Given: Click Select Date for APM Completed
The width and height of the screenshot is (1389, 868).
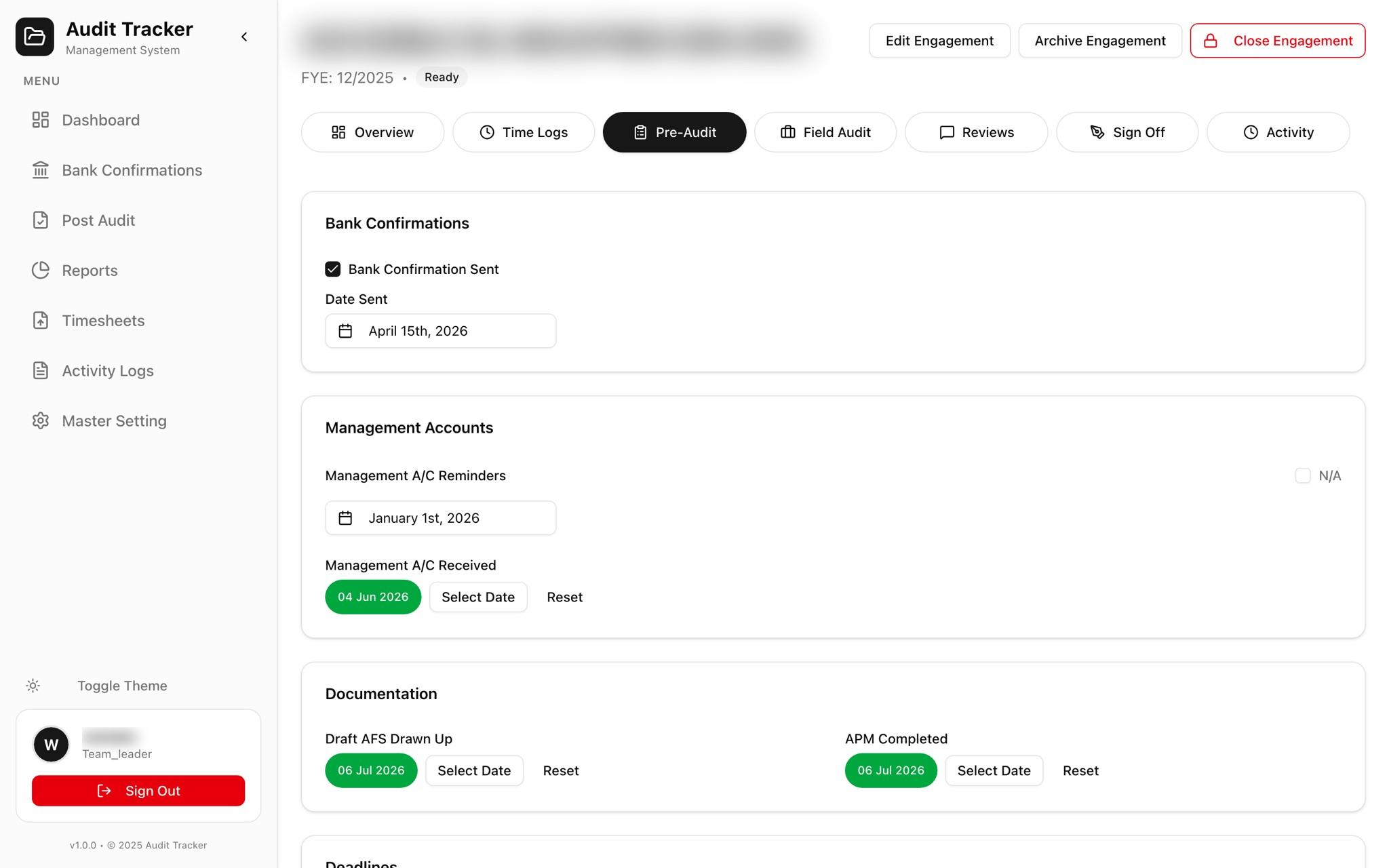Looking at the screenshot, I should coord(994,770).
